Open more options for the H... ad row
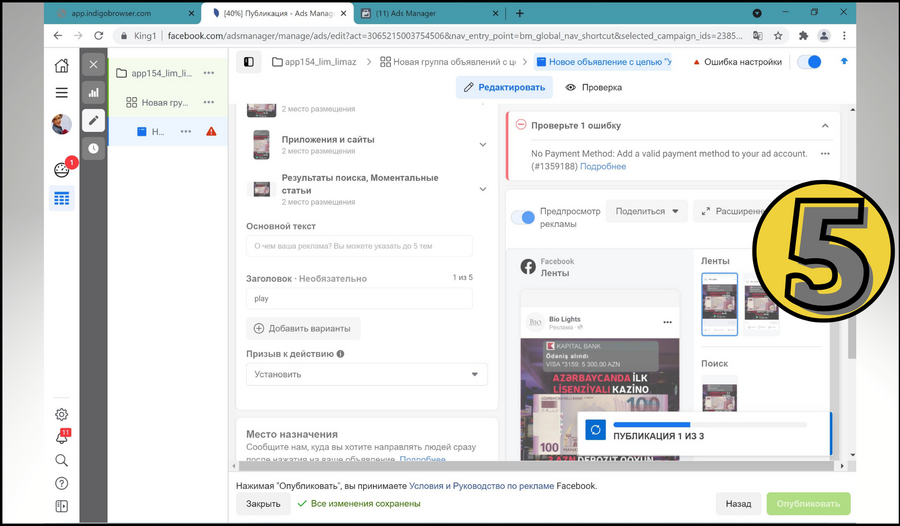Image resolution: width=900 pixels, height=526 pixels. 186,132
